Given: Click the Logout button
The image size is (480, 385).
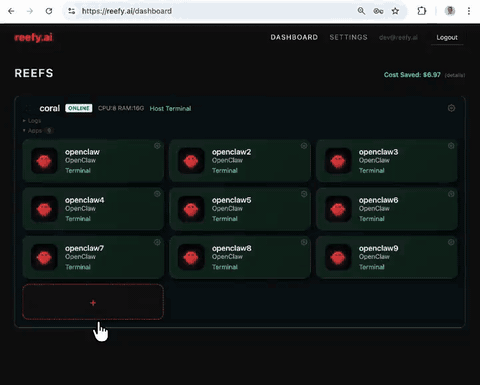Looking at the screenshot, I should (x=447, y=38).
